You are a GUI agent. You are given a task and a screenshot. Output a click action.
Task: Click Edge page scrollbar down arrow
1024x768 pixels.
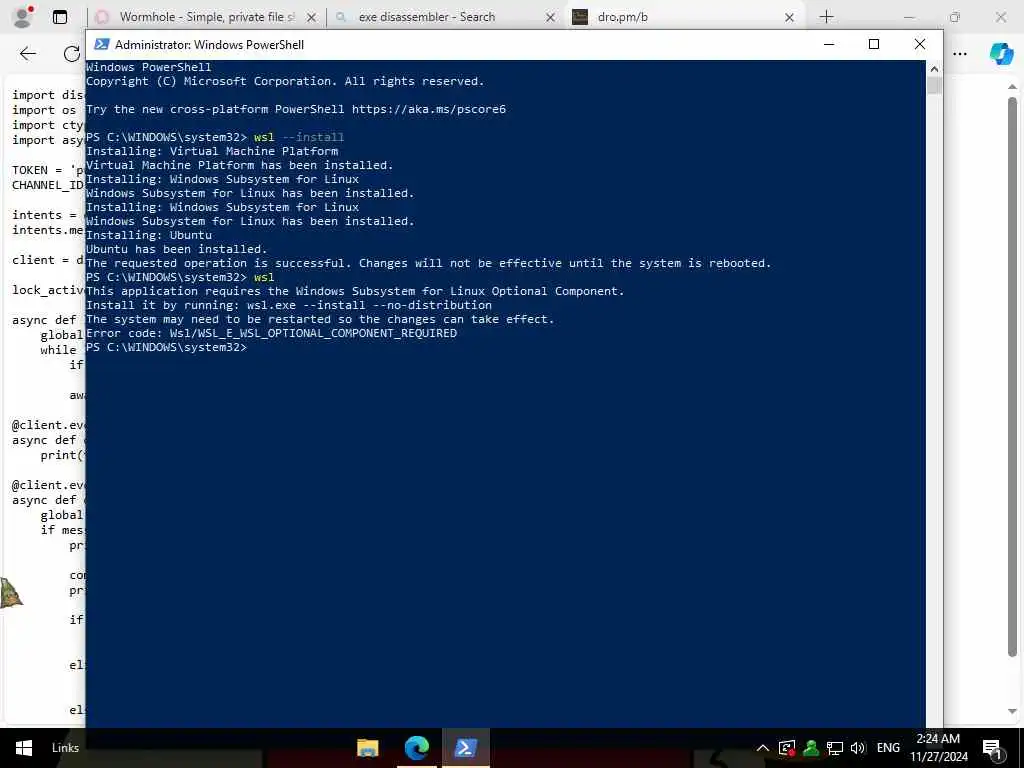tap(1012, 711)
